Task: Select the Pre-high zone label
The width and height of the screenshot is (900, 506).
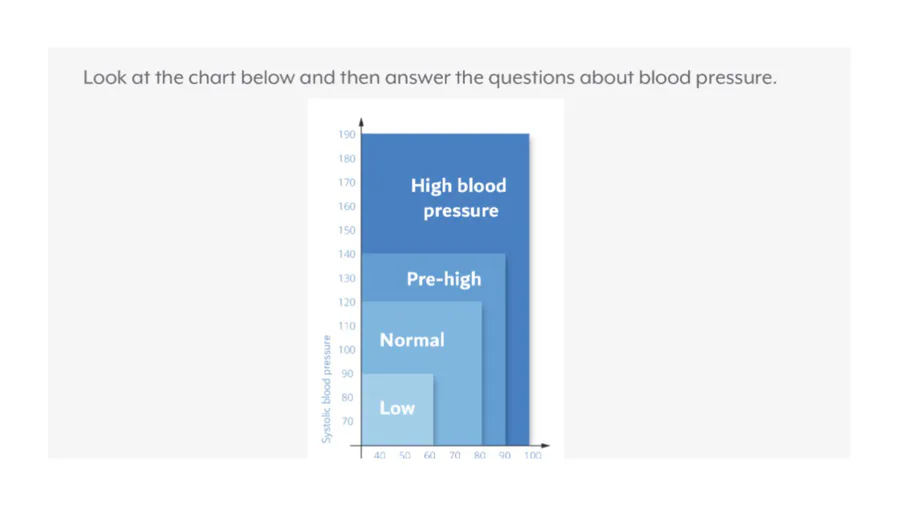Action: tap(444, 279)
